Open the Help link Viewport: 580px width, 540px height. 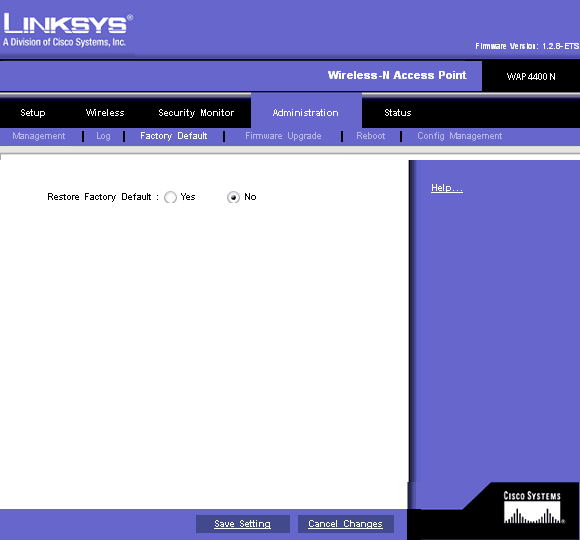coord(447,188)
